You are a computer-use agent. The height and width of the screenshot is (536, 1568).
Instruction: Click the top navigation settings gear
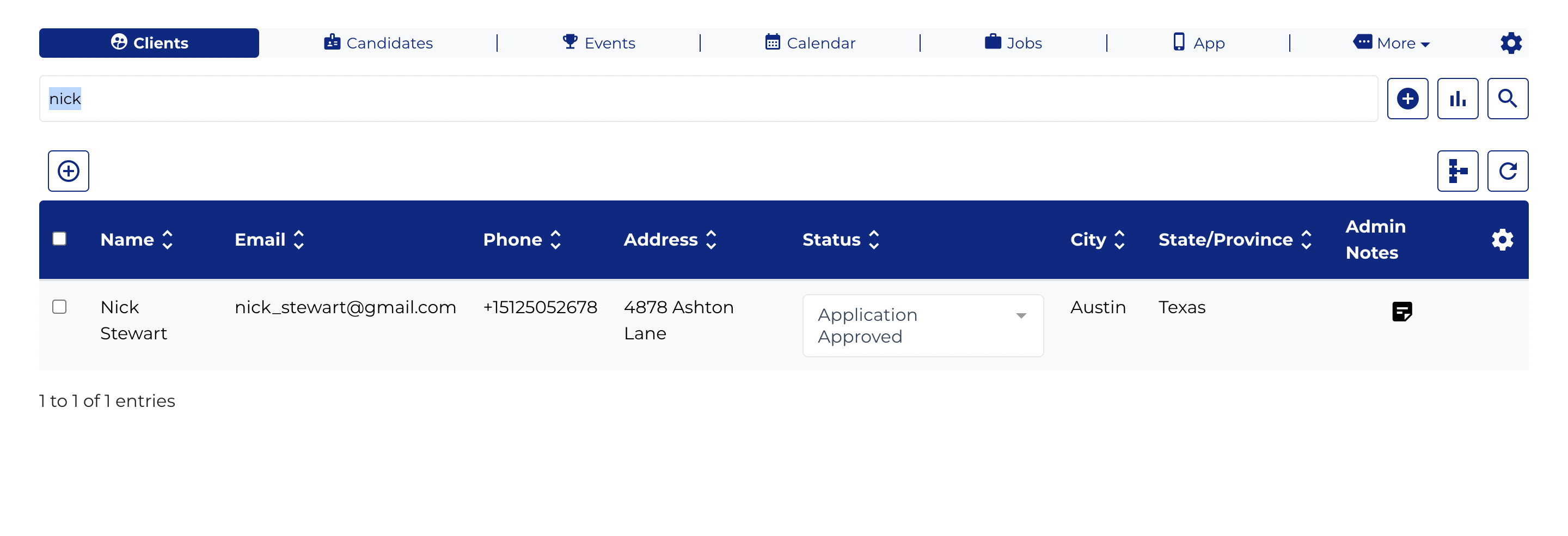(1511, 43)
